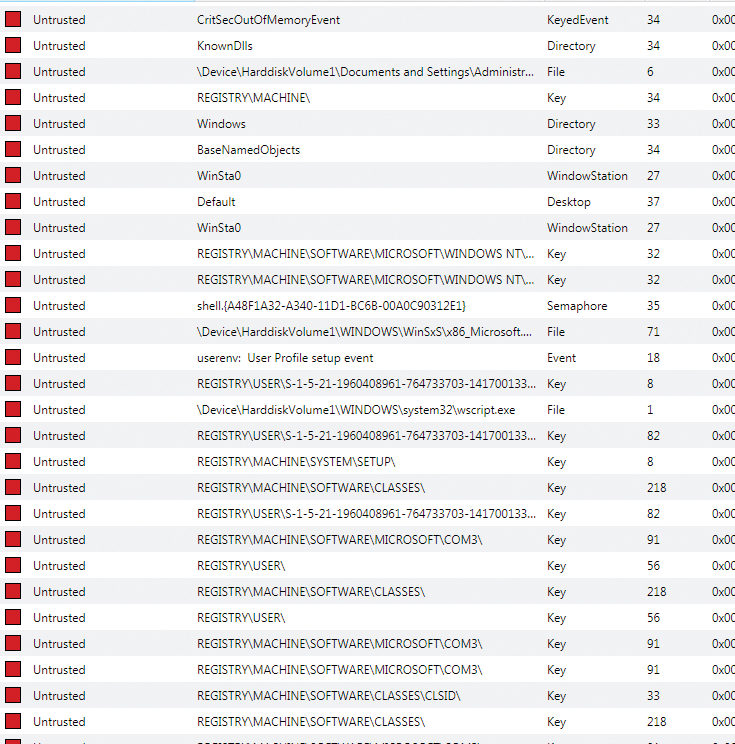Image resolution: width=735 pixels, height=744 pixels.
Task: Select red icon of BaseNamedObjects row
Action: (13, 150)
